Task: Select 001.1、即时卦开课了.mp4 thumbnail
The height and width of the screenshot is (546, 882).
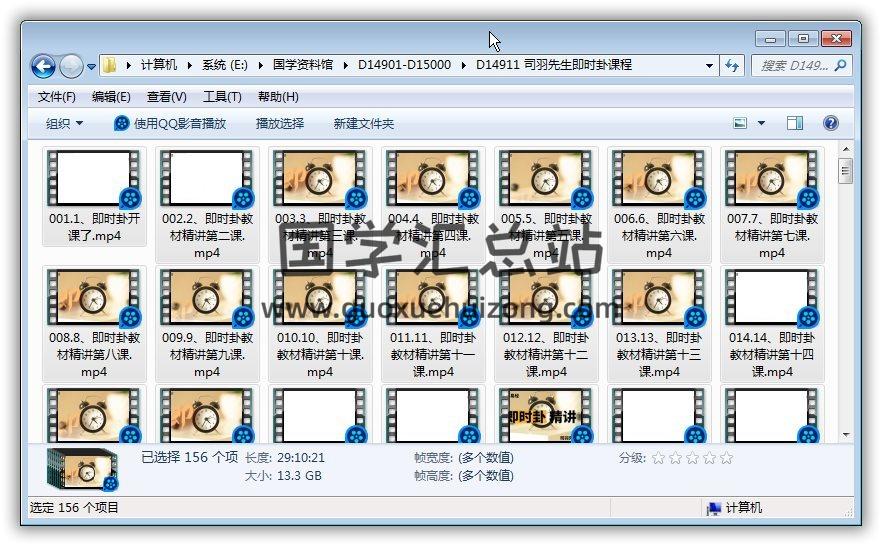Action: 94,178
